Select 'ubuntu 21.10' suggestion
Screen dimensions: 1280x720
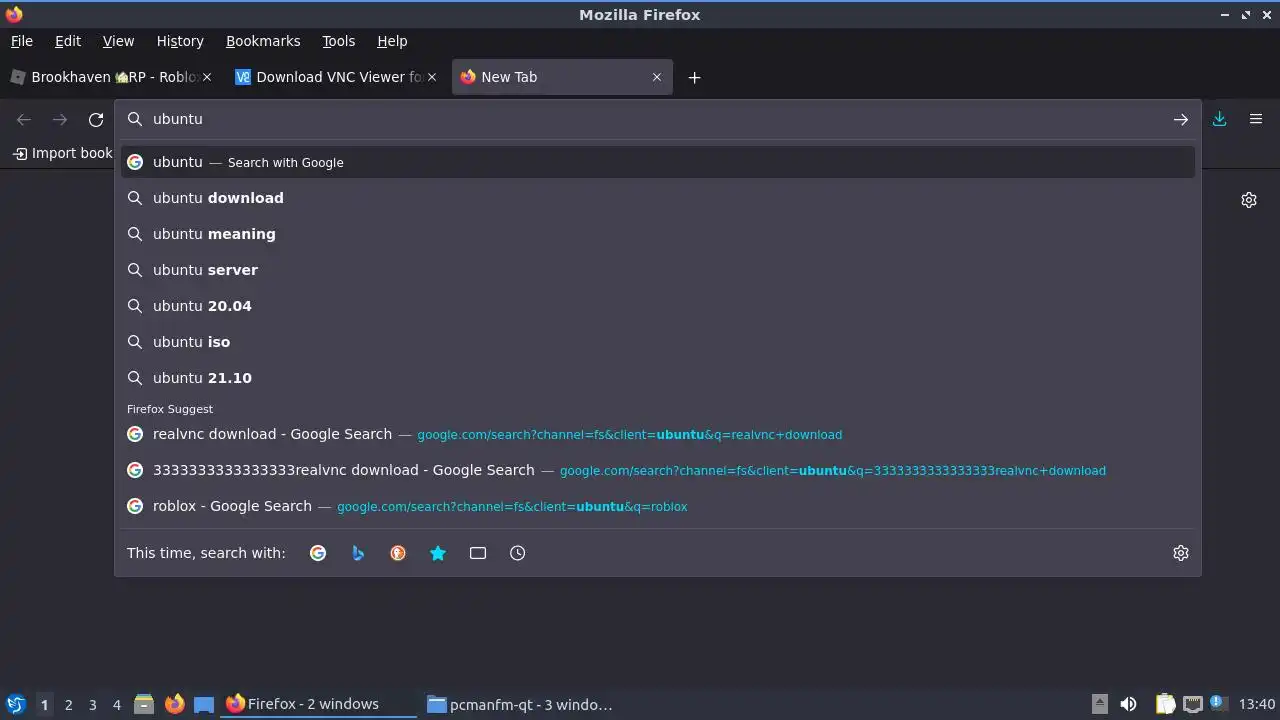[x=658, y=378]
